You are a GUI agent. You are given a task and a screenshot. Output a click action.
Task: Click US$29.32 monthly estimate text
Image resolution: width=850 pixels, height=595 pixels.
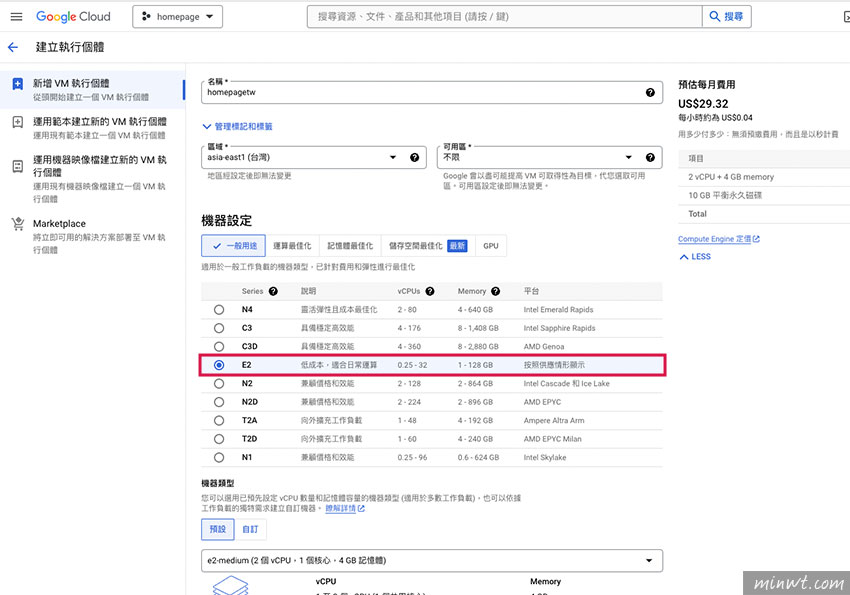click(703, 104)
